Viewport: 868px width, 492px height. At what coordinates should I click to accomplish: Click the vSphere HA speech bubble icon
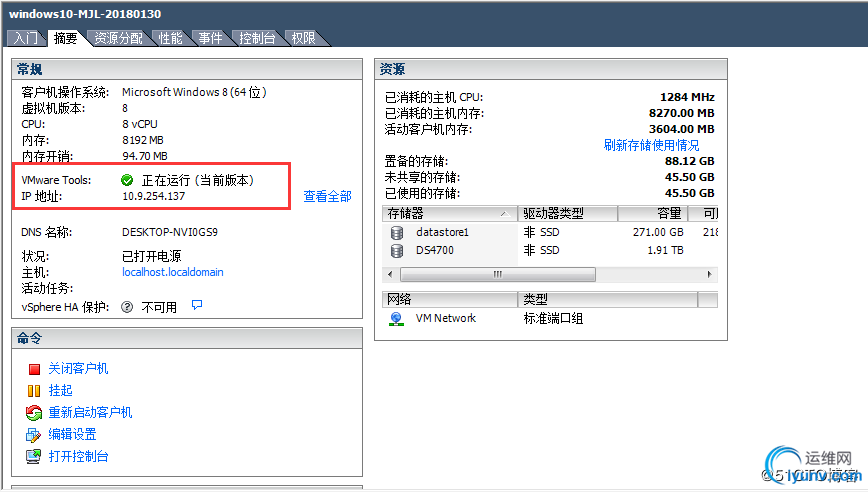(x=197, y=304)
